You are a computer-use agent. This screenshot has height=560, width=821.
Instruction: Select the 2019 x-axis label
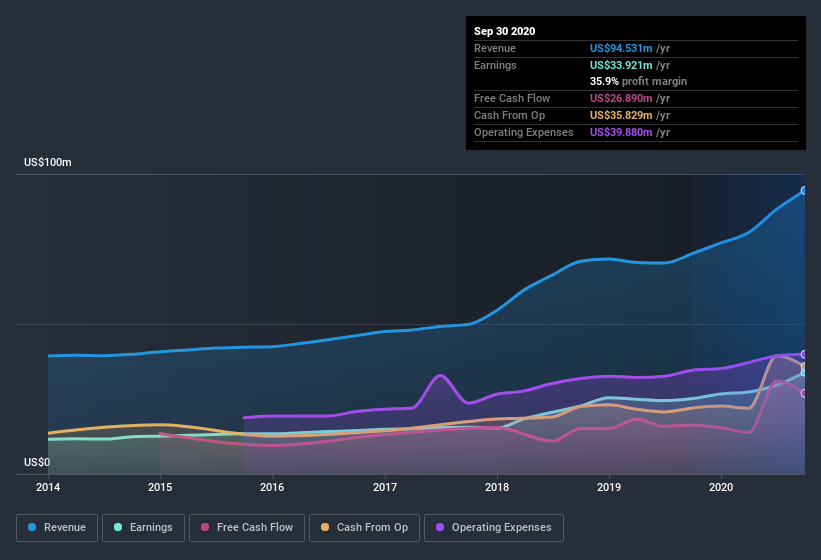pos(609,487)
